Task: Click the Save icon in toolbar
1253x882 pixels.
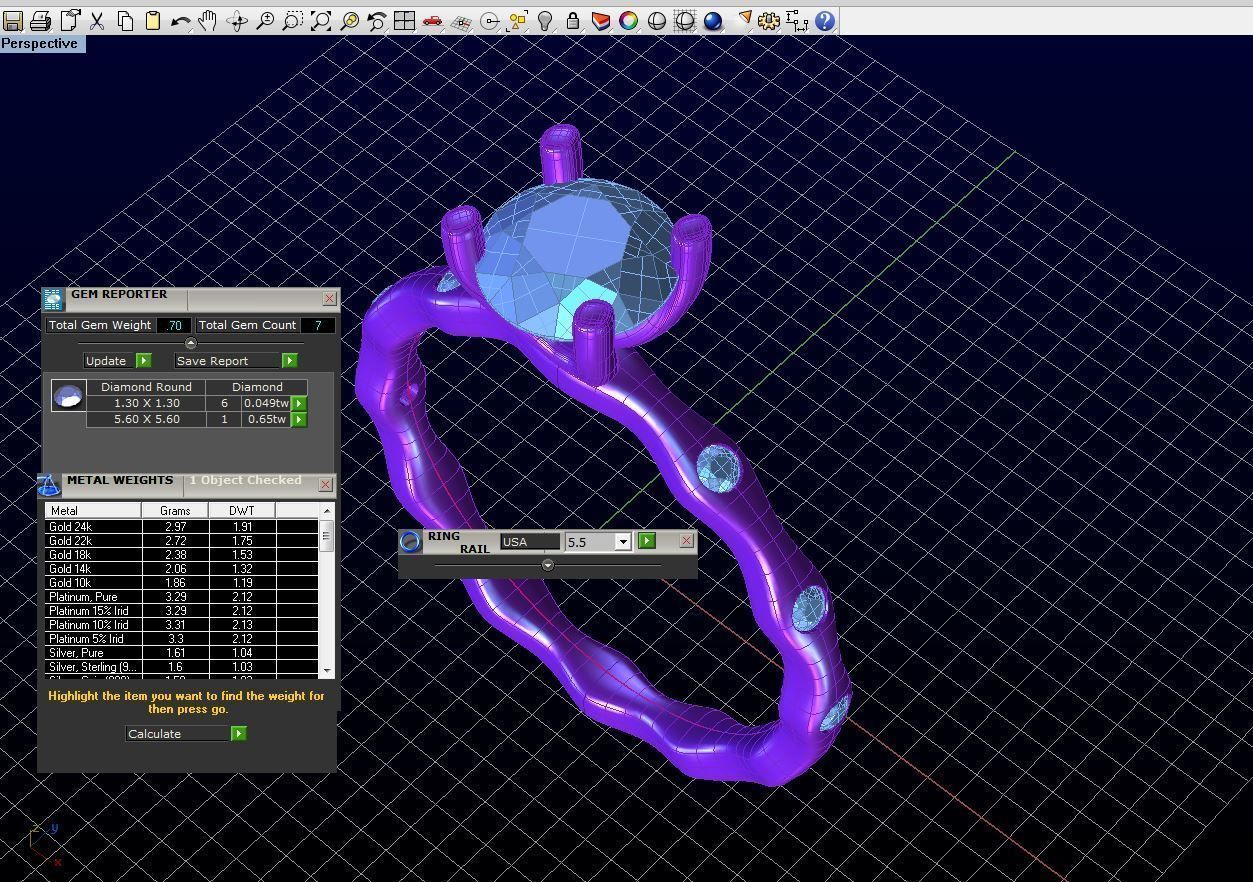Action: click(13, 20)
